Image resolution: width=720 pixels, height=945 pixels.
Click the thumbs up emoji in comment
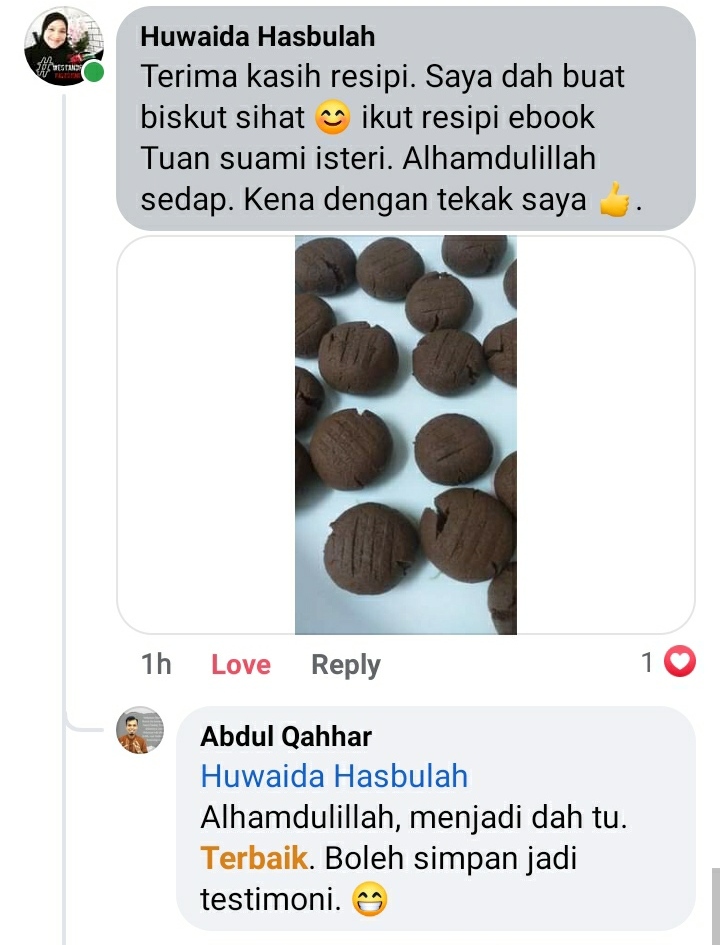pos(614,199)
